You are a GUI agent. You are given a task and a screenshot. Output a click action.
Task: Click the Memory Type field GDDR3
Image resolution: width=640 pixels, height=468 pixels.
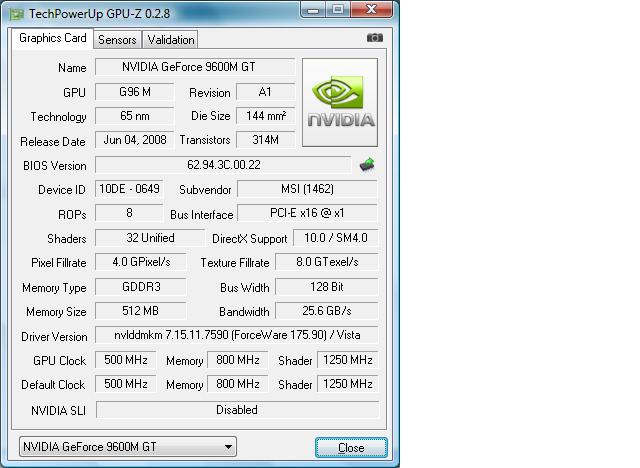(x=141, y=287)
